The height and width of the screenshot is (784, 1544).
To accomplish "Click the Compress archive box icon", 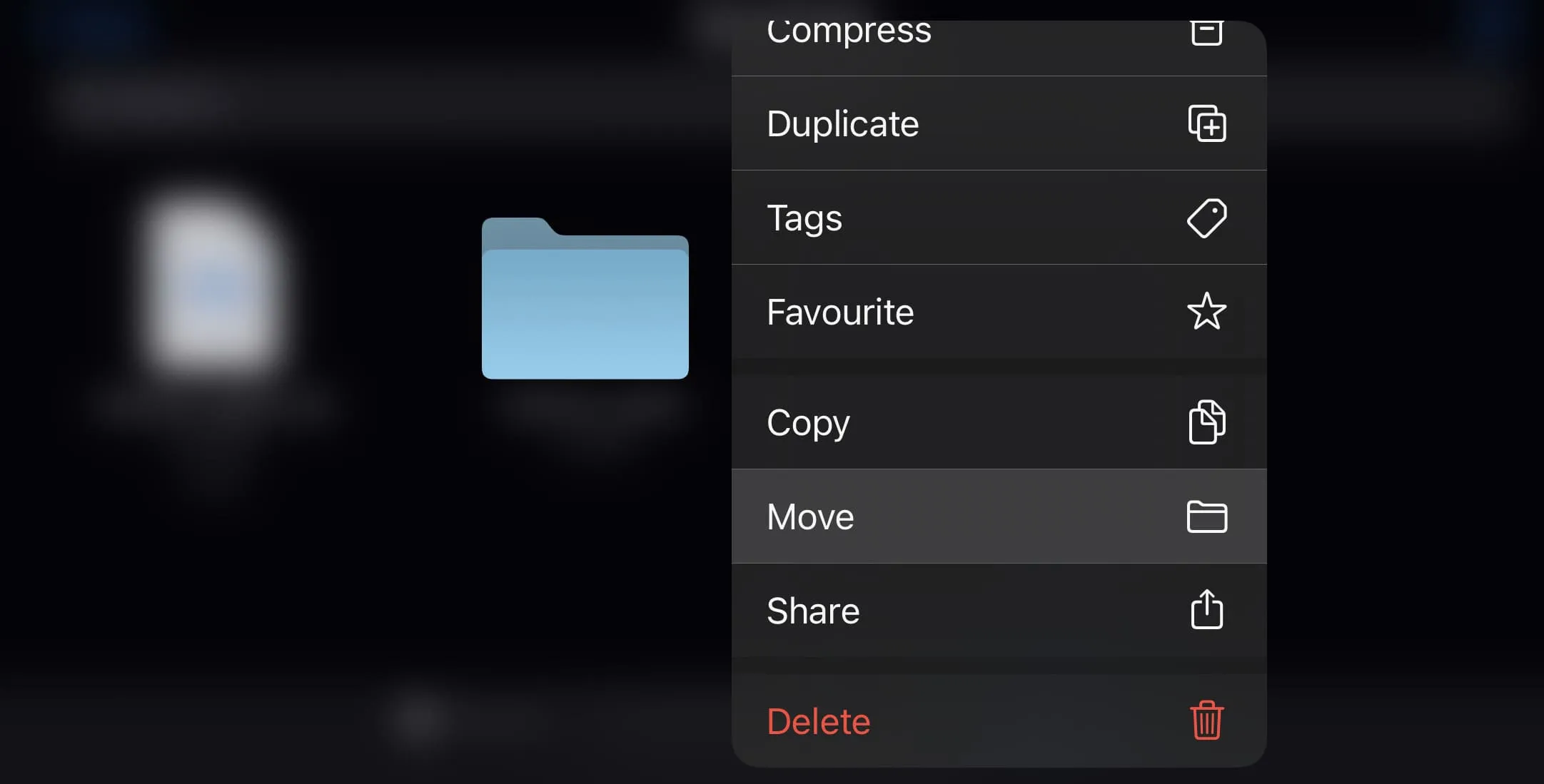I will (x=1206, y=32).
